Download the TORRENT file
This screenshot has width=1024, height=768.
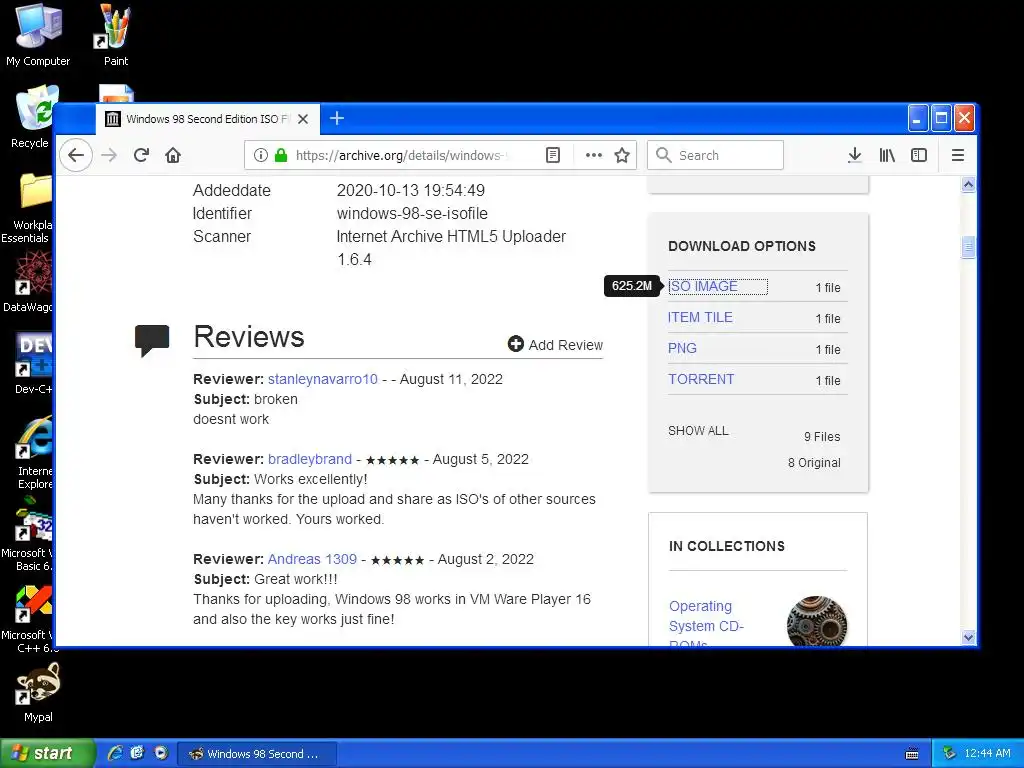[701, 379]
